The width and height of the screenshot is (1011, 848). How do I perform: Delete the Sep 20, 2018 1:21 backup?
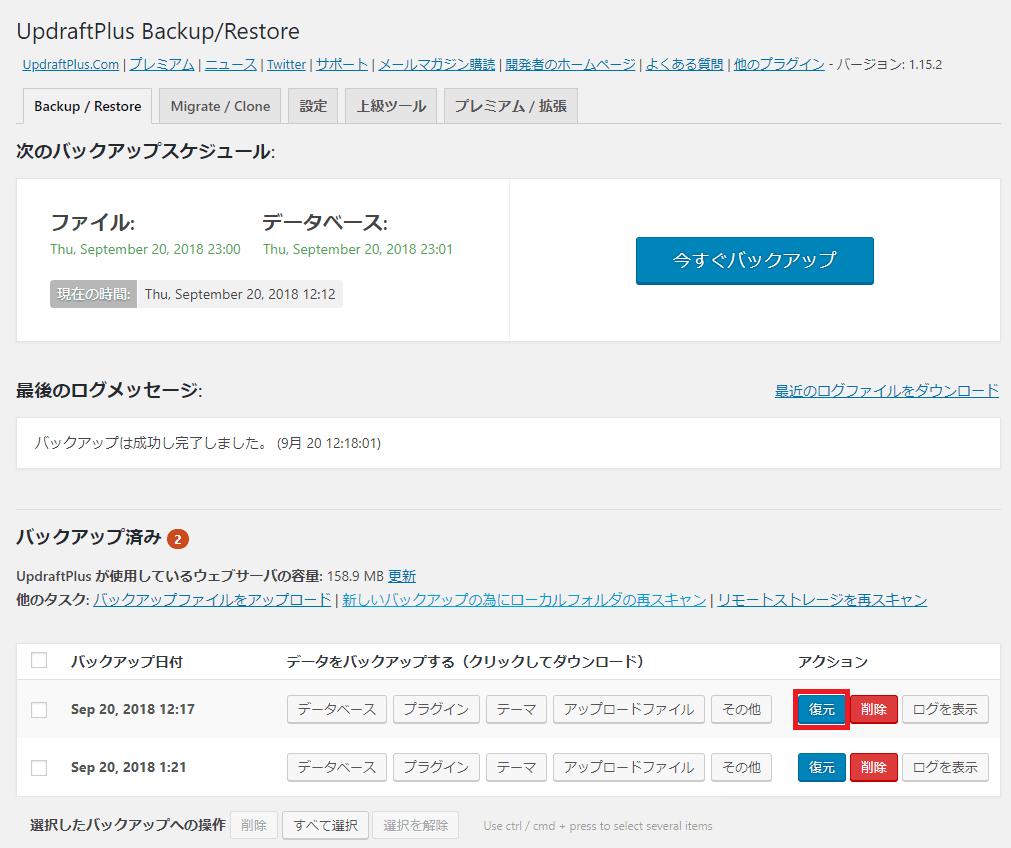[873, 767]
